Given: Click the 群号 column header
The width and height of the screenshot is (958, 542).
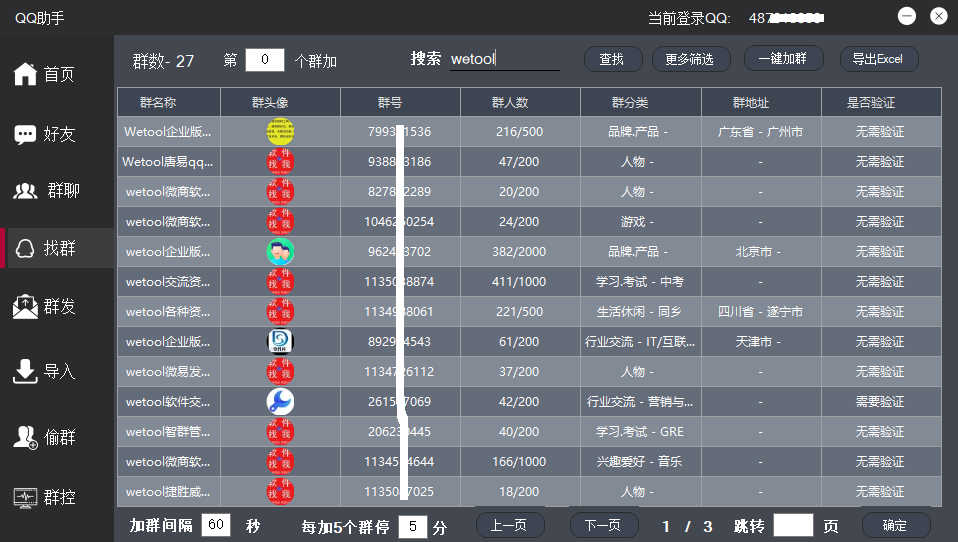Looking at the screenshot, I should click(x=400, y=102).
